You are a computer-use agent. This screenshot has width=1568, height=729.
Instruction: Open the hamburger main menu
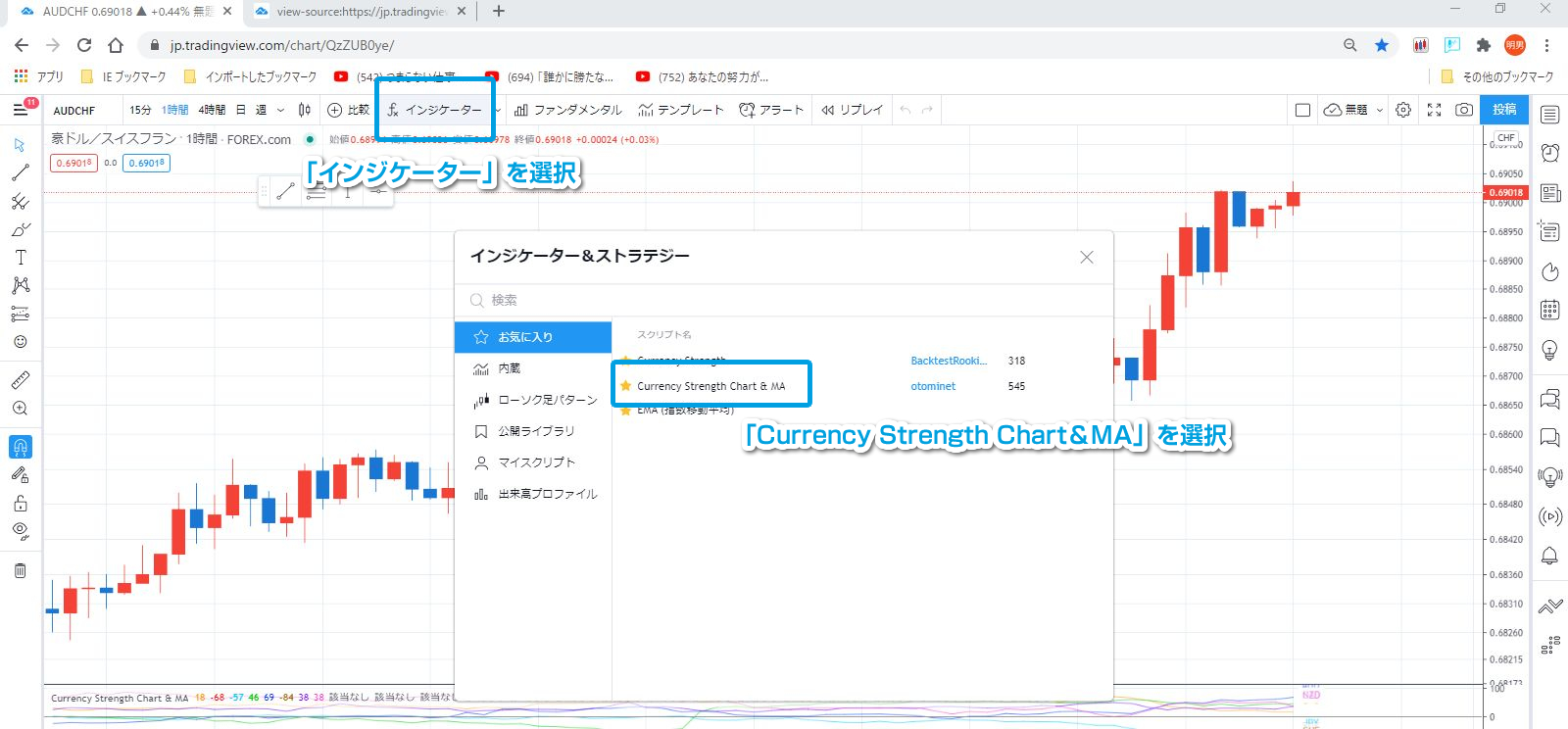click(20, 110)
